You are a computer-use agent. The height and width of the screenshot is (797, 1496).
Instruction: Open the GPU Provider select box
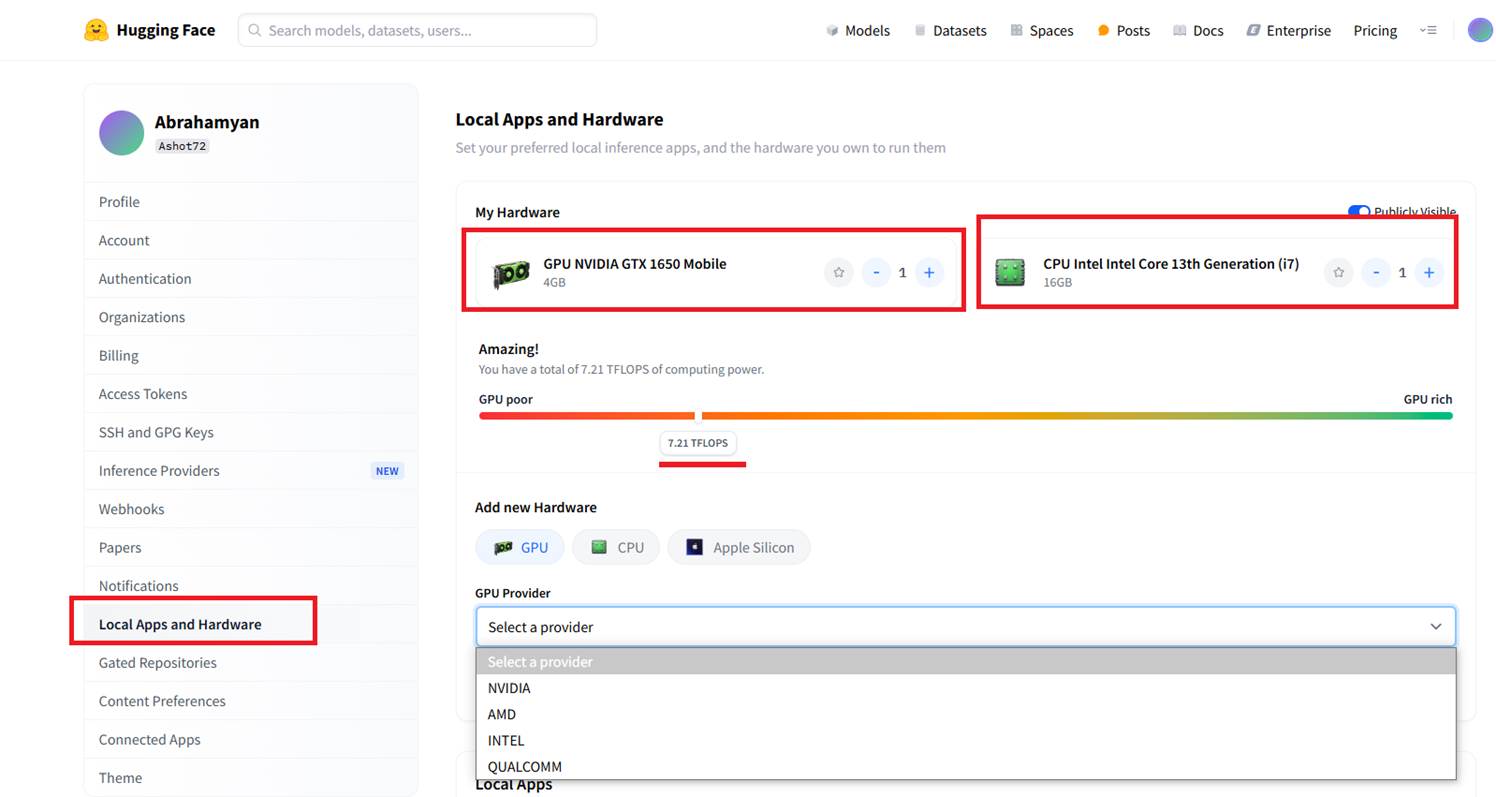tap(965, 627)
